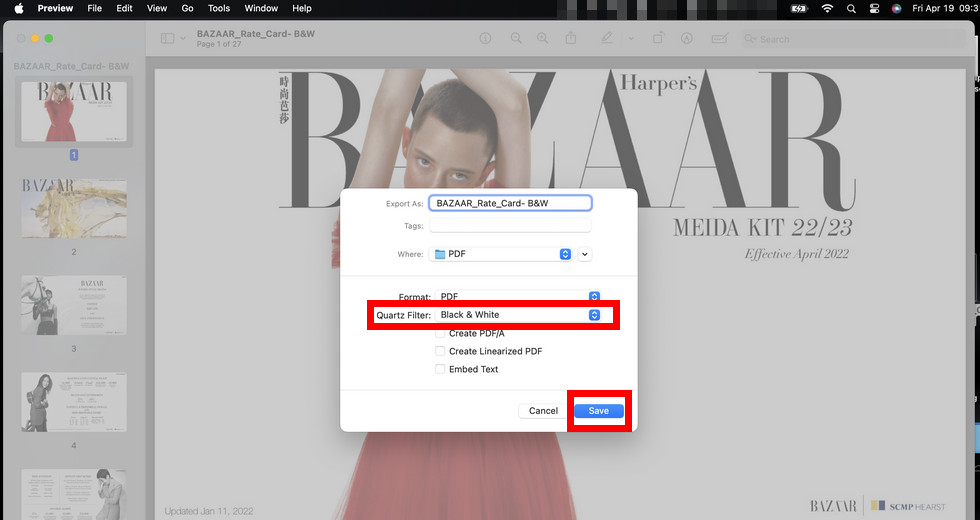Open the Tools menu
Viewport: 980px width, 520px height.
pyautogui.click(x=219, y=8)
